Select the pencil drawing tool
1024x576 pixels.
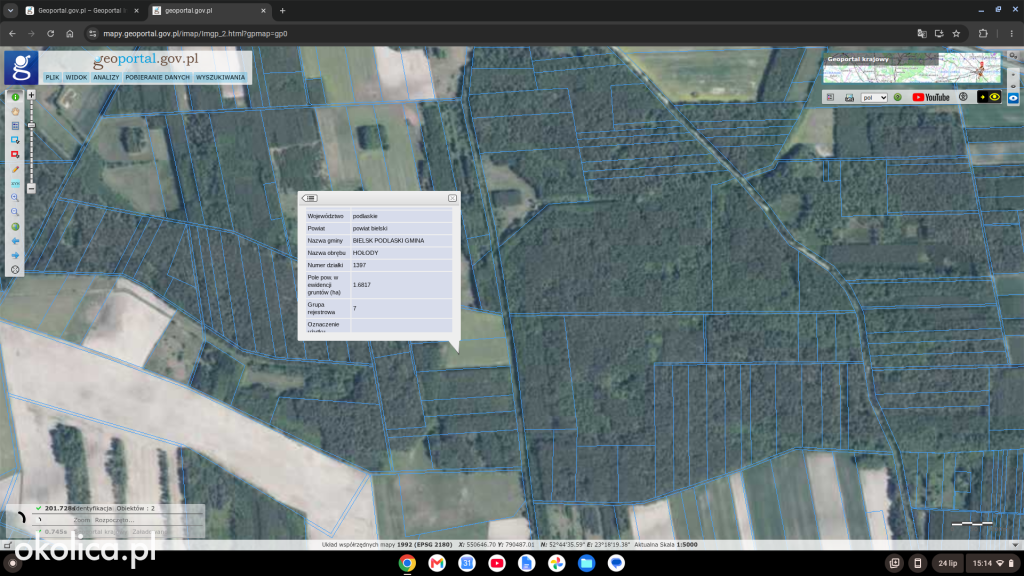click(15, 169)
